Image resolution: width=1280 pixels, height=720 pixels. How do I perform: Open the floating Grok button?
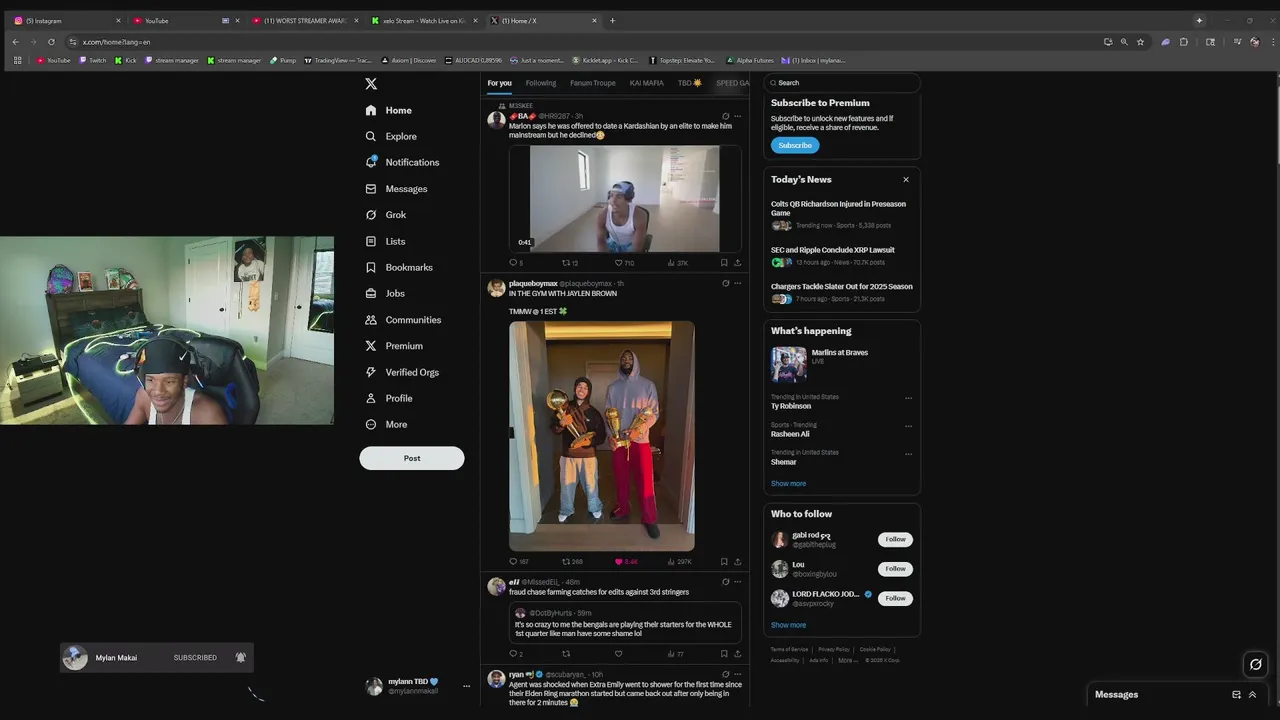1256,664
